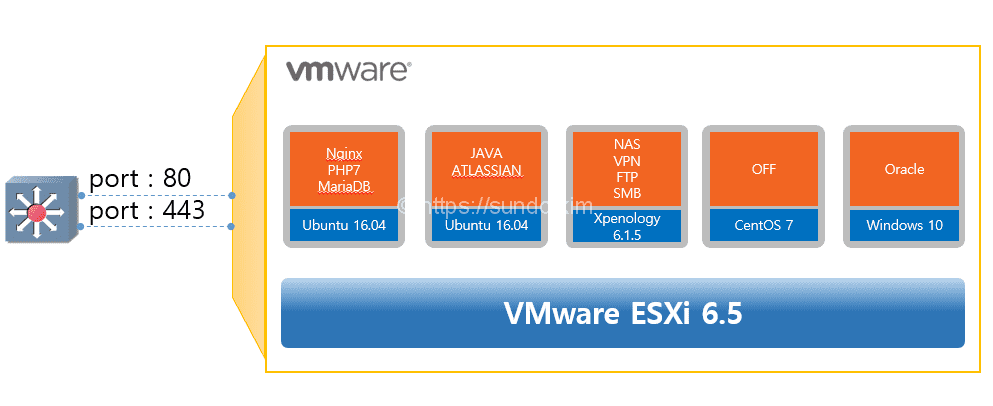The width and height of the screenshot is (993, 406).
Task: Select Ubuntu 16.04 label under JAVA box
Action: coord(486,225)
